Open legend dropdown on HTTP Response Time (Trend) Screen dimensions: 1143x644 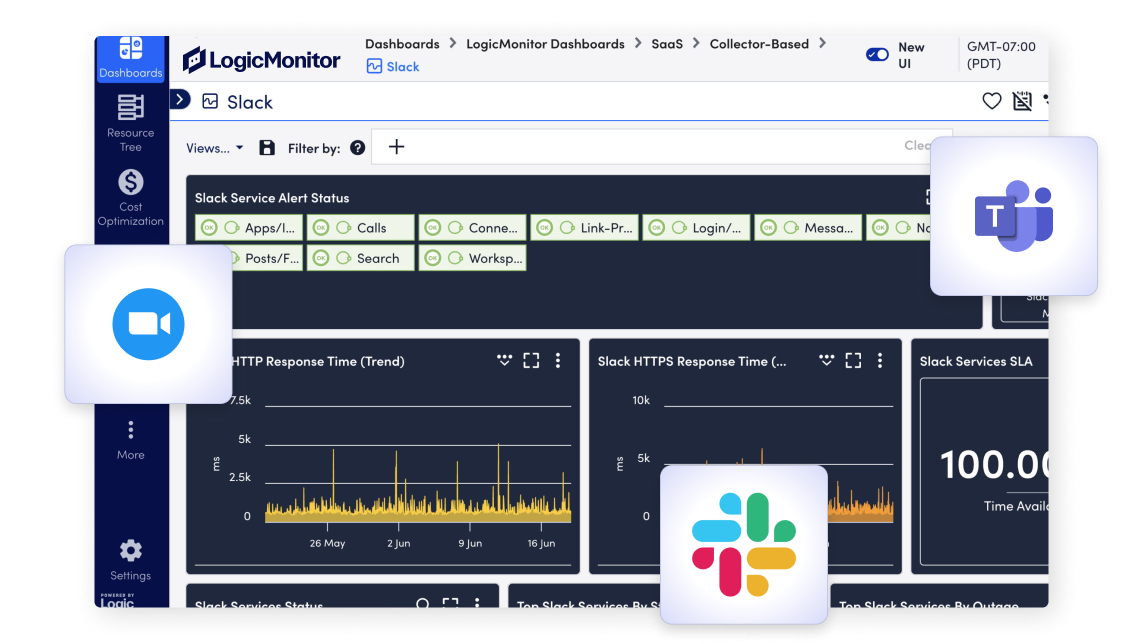pyautogui.click(x=504, y=360)
